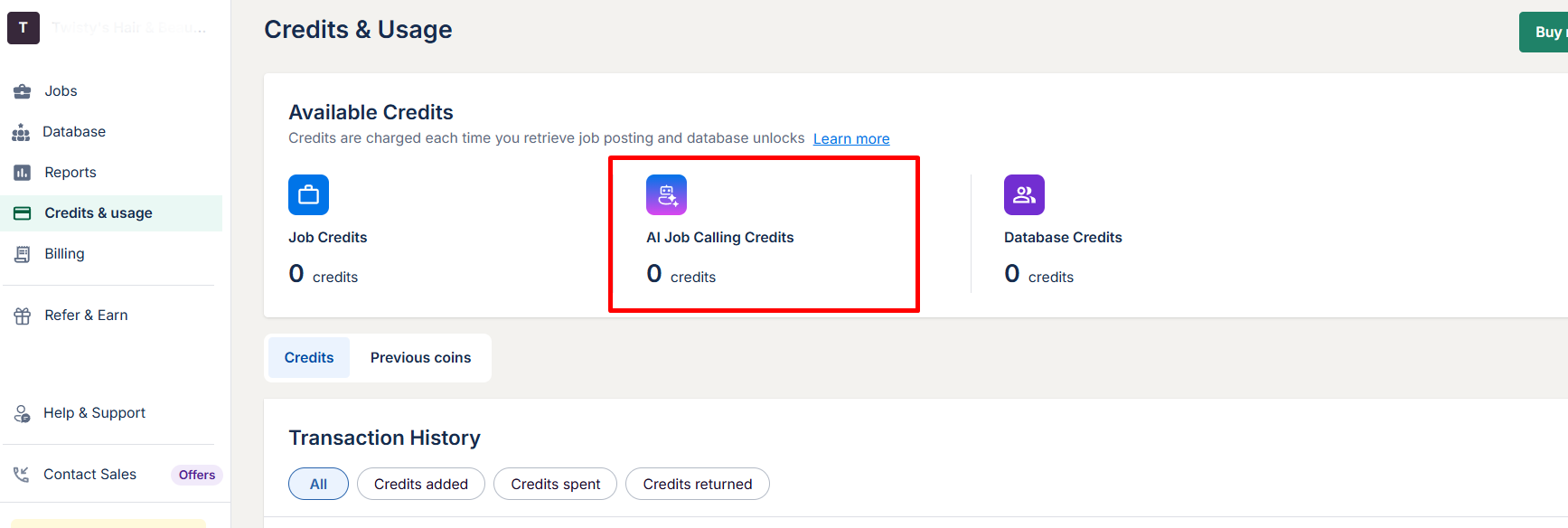The image size is (1568, 528).
Task: Click the Credits & usage card icon
Action: point(23,213)
